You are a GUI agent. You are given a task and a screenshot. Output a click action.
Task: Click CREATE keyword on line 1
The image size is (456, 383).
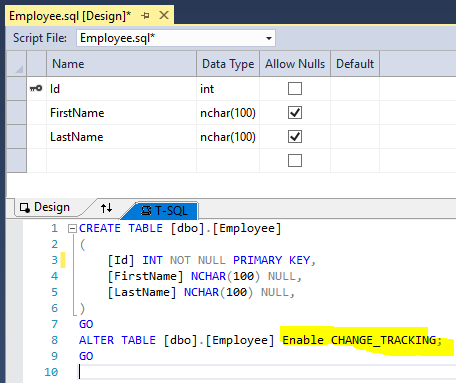click(100, 228)
